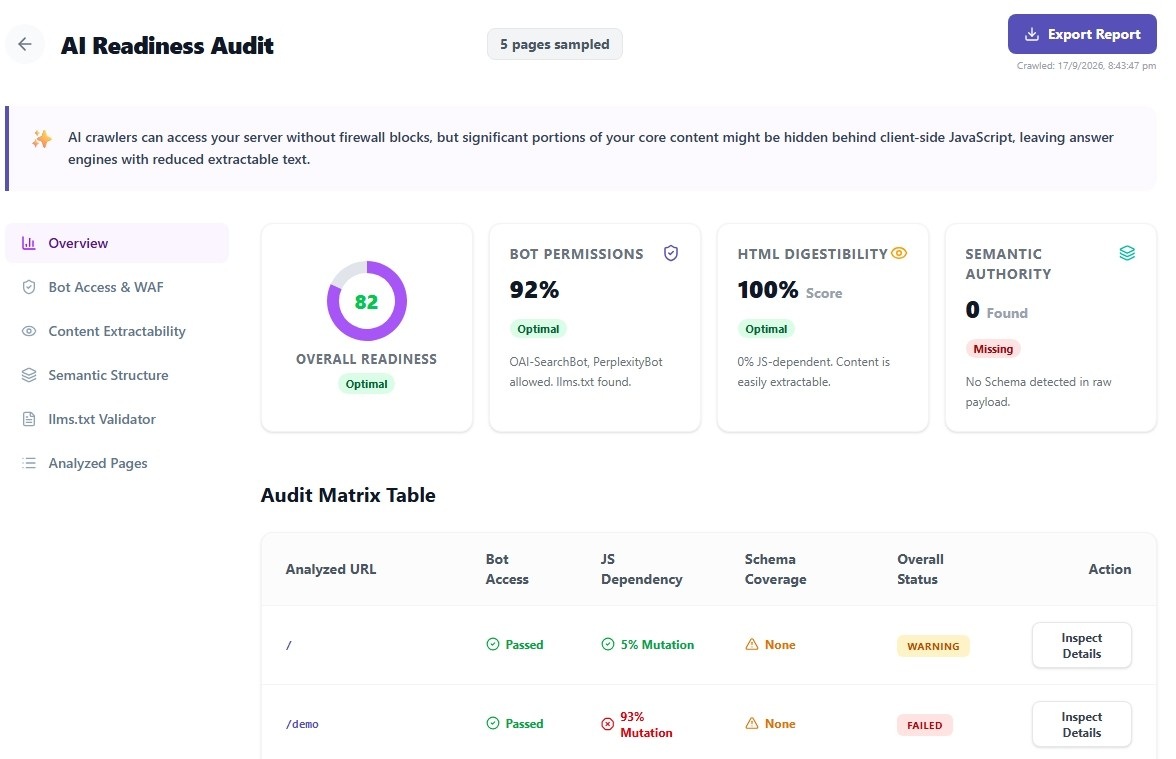Click the eye icon beside Content Extractability
Image resolution: width=1176 pixels, height=759 pixels.
(x=28, y=331)
